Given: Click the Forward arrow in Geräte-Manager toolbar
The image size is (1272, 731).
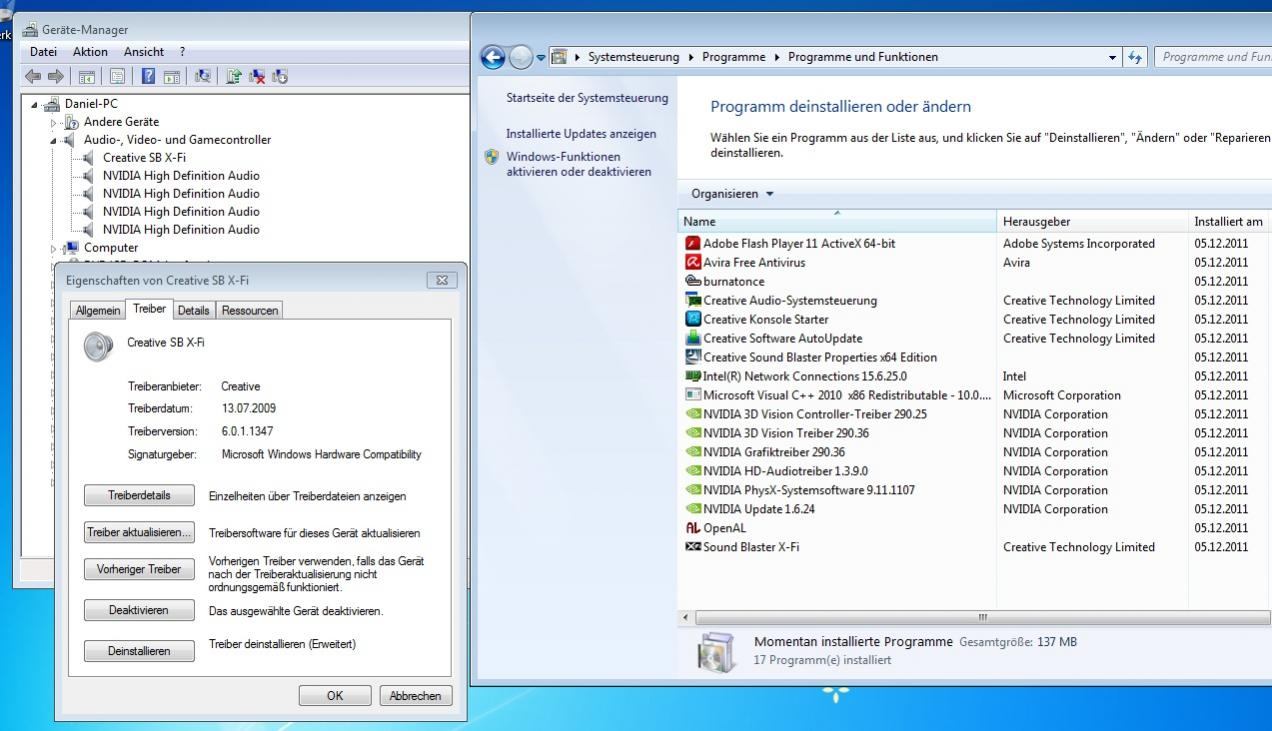Looking at the screenshot, I should pos(56,75).
